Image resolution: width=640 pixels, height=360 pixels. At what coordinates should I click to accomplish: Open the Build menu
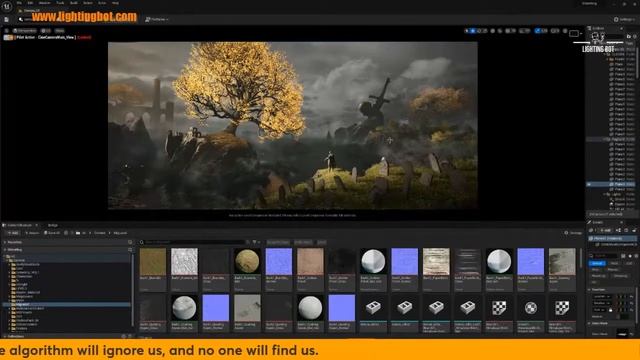coord(74,3)
